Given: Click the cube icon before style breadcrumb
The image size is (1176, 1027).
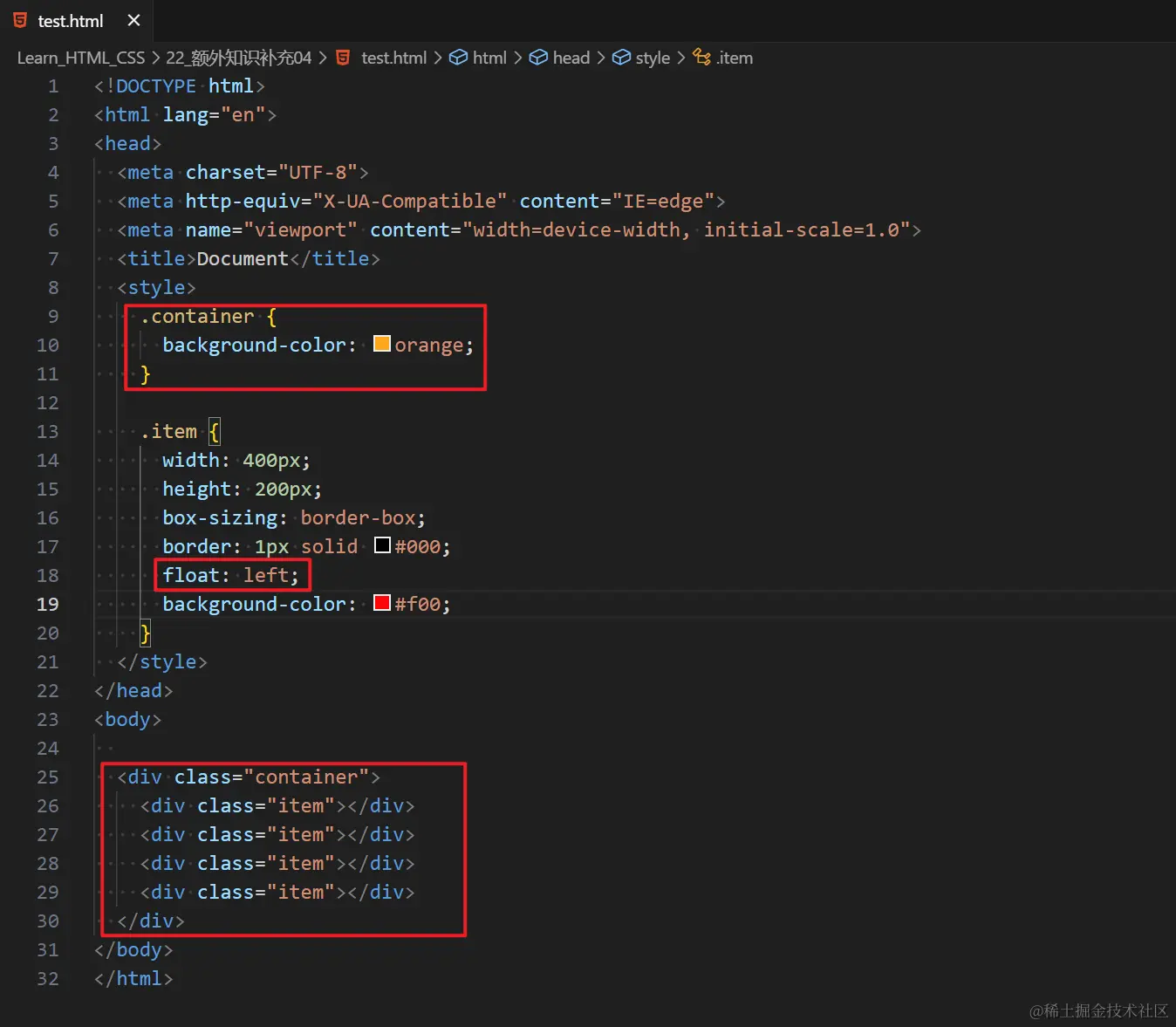Looking at the screenshot, I should coord(621,58).
